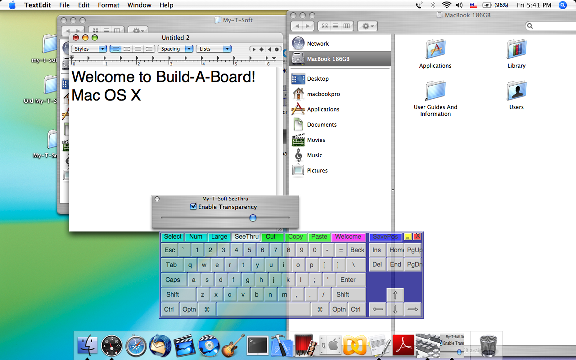Click the volume icon in menu bar
The width and height of the screenshot is (576, 360).
pos(459,5)
